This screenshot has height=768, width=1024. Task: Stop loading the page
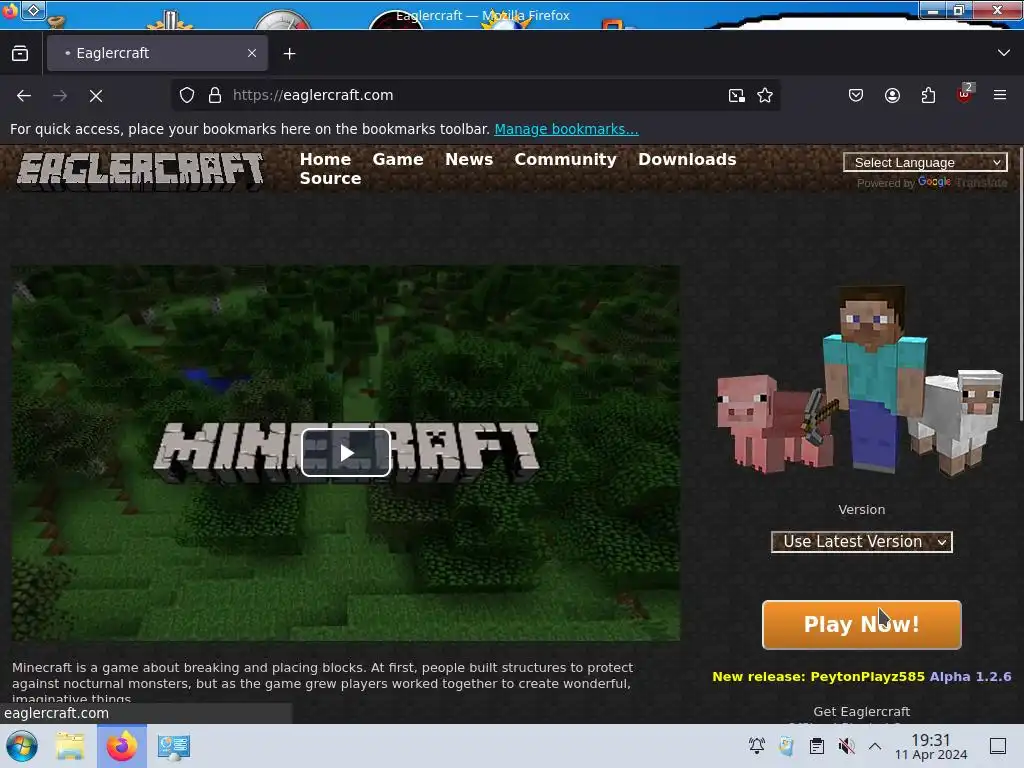96,95
